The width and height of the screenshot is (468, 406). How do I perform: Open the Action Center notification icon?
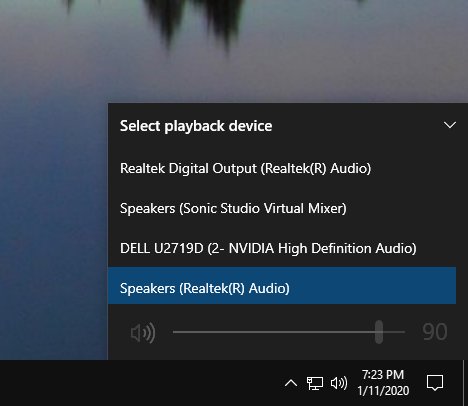coord(435,383)
